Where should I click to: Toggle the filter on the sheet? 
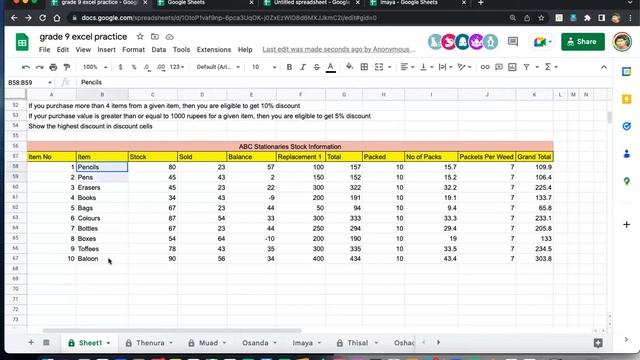(x=527, y=67)
